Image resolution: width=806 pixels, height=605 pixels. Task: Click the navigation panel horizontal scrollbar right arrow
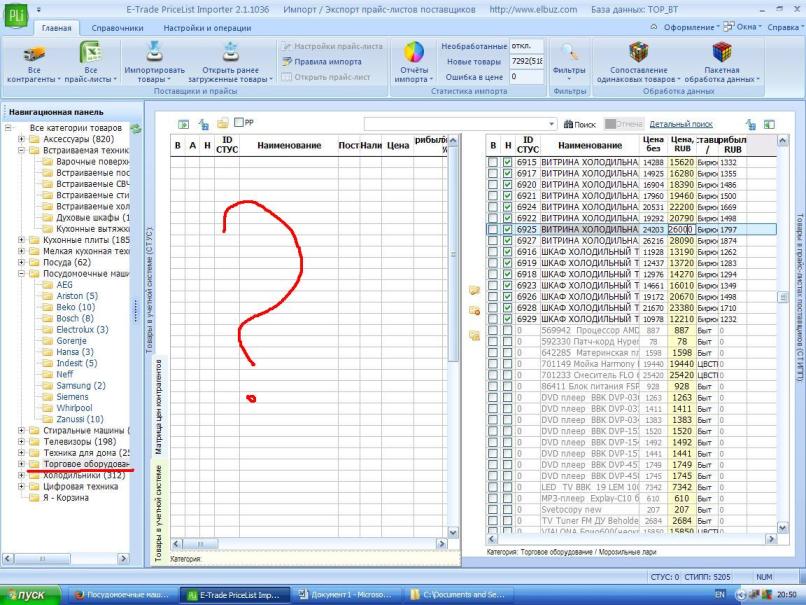coord(123,558)
